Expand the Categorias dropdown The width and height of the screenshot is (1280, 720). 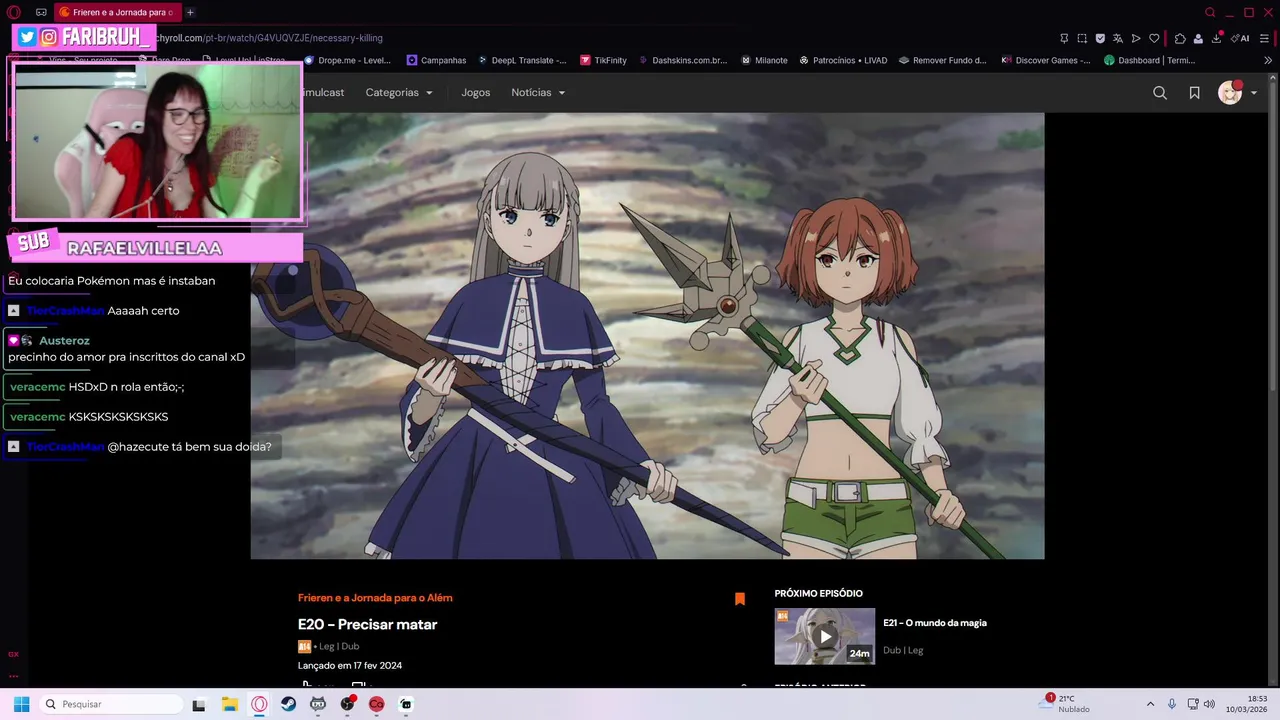(399, 92)
